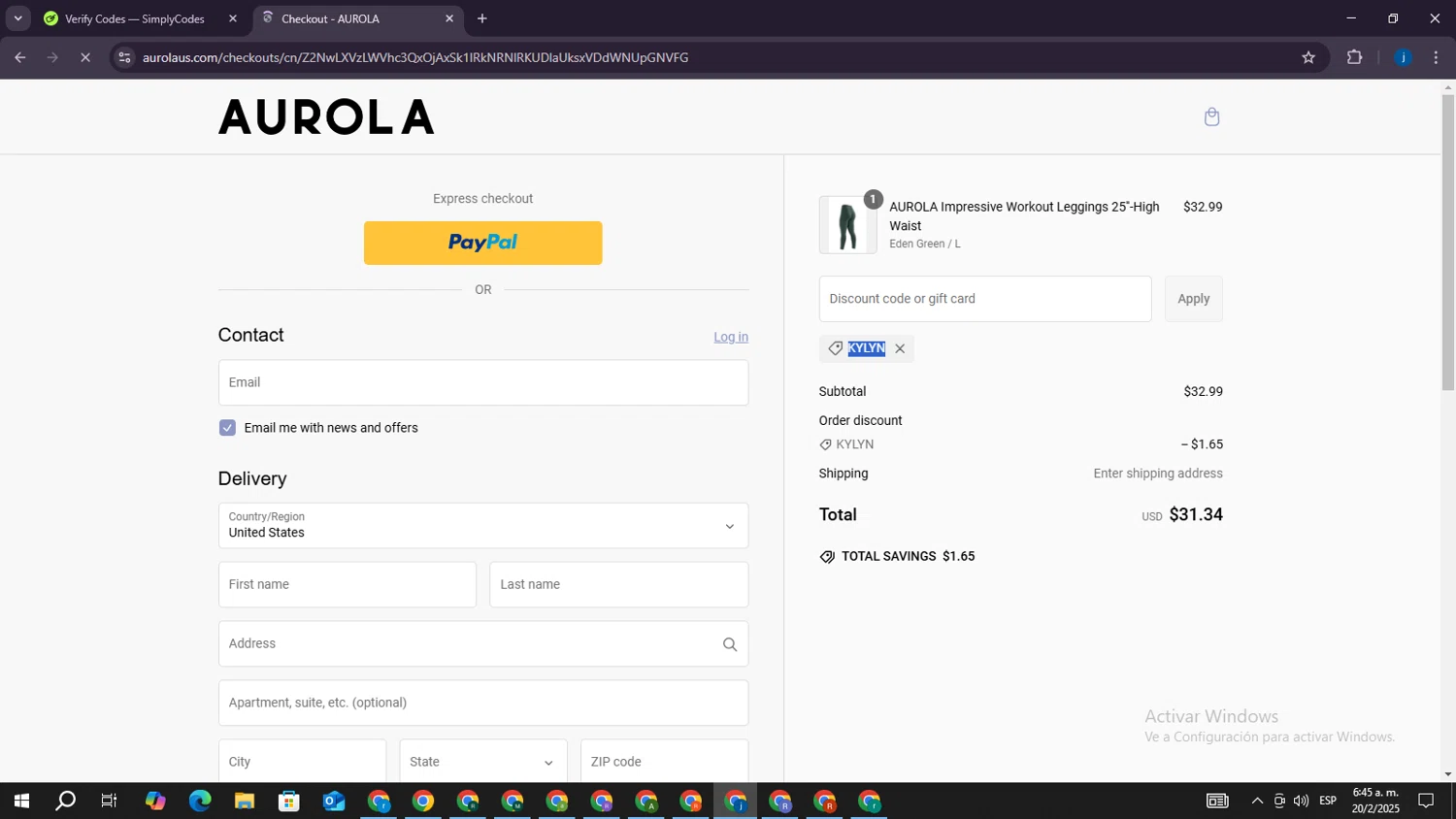The height and width of the screenshot is (819, 1456).
Task: Click the Apartment, suite, etc. field
Action: (483, 703)
